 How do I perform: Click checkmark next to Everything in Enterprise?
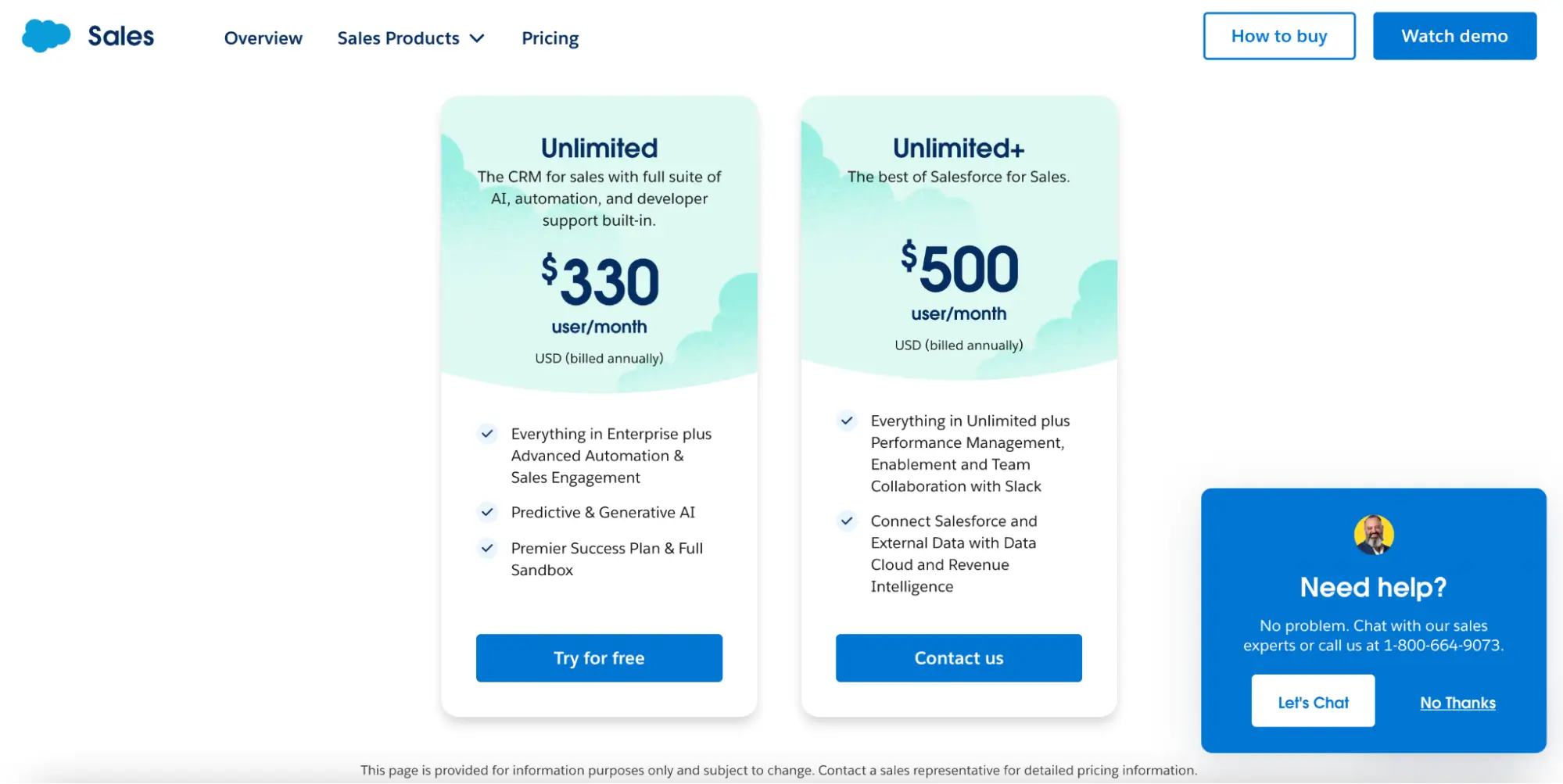click(487, 434)
